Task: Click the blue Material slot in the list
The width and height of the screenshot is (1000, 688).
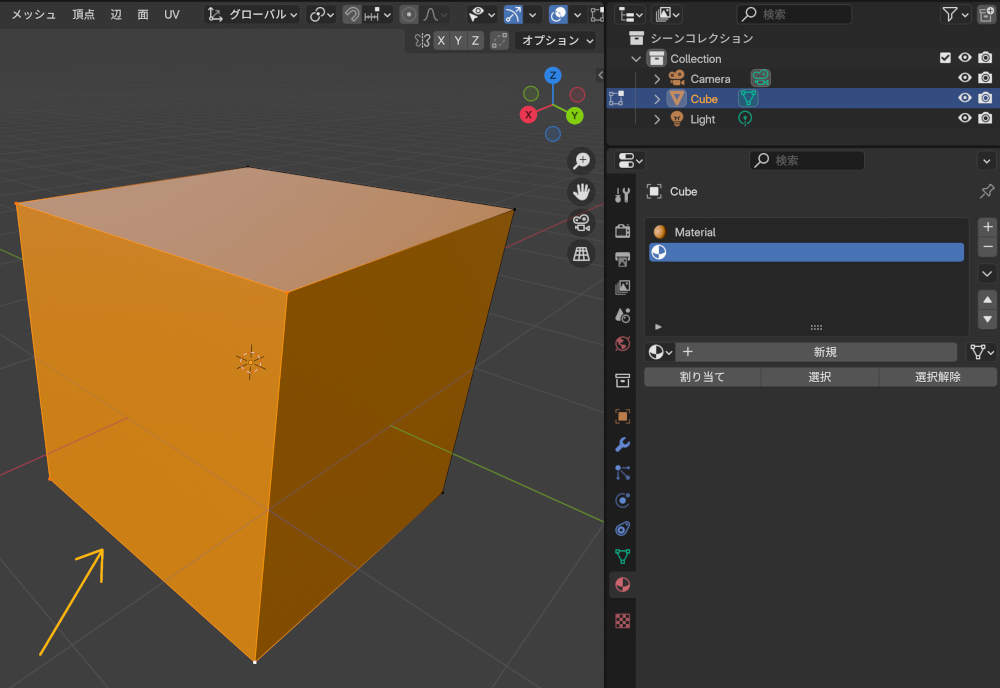Action: pyautogui.click(x=806, y=252)
